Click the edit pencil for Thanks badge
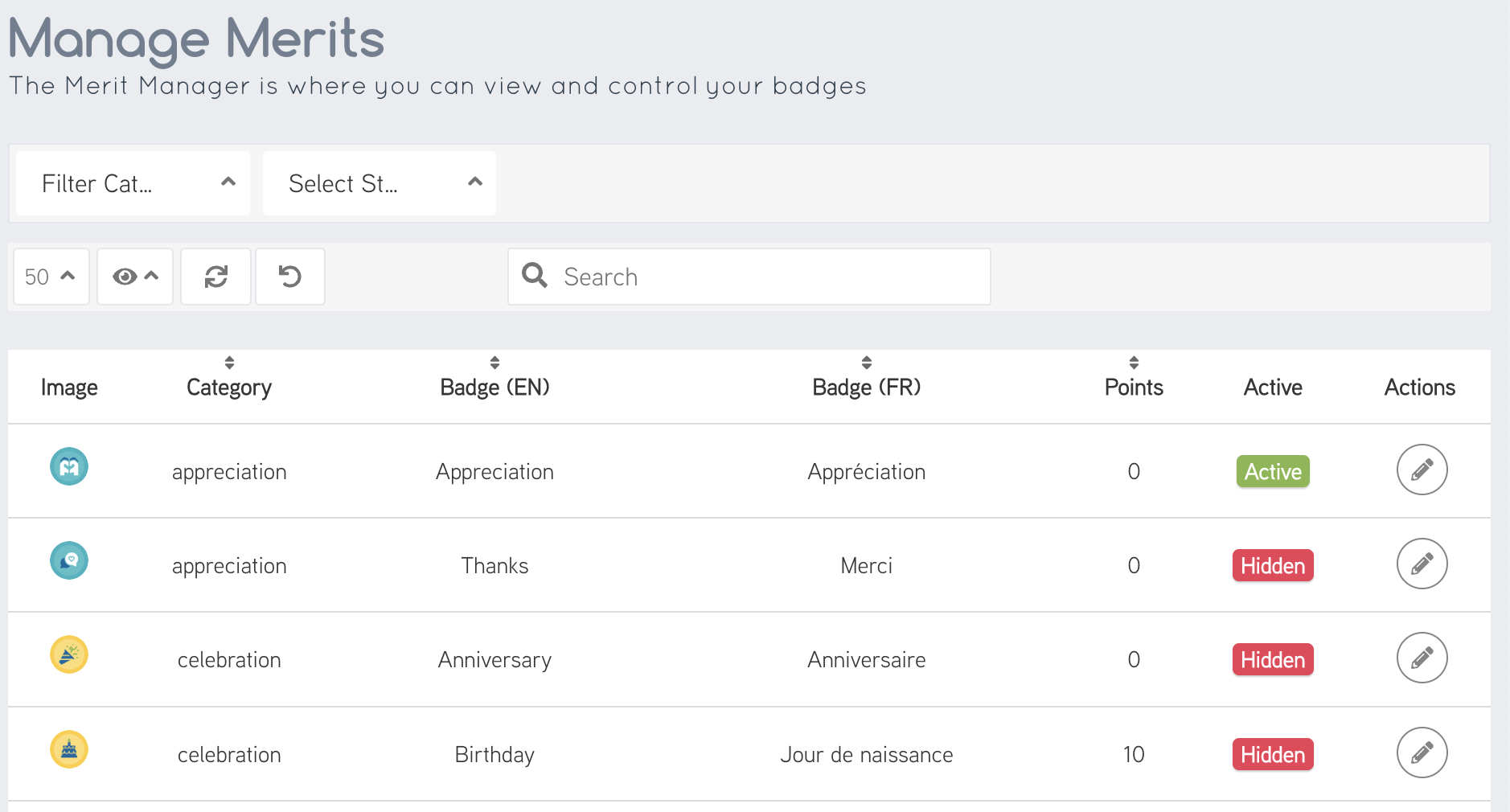This screenshot has width=1510, height=812. (x=1422, y=564)
